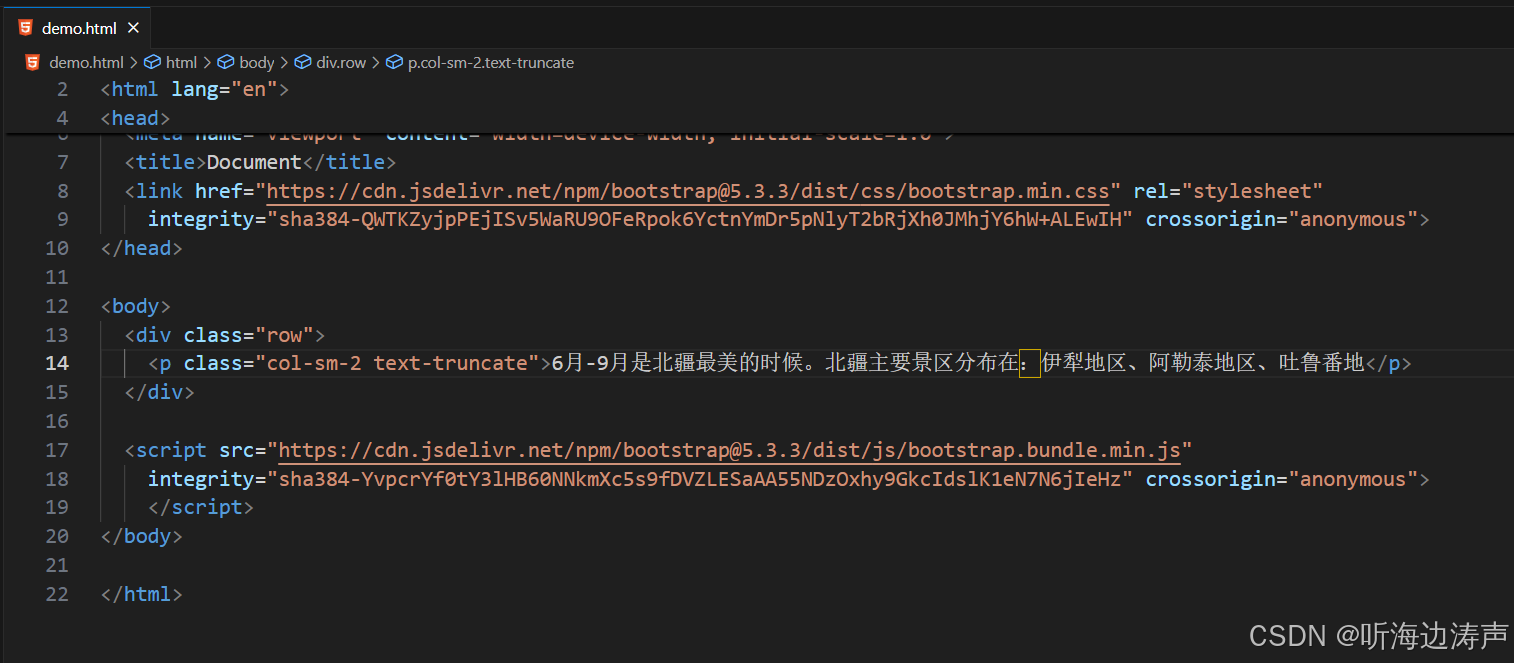This screenshot has width=1514, height=663.
Task: Click the HTML5 icon on the demo.html tab
Action: pyautogui.click(x=24, y=28)
